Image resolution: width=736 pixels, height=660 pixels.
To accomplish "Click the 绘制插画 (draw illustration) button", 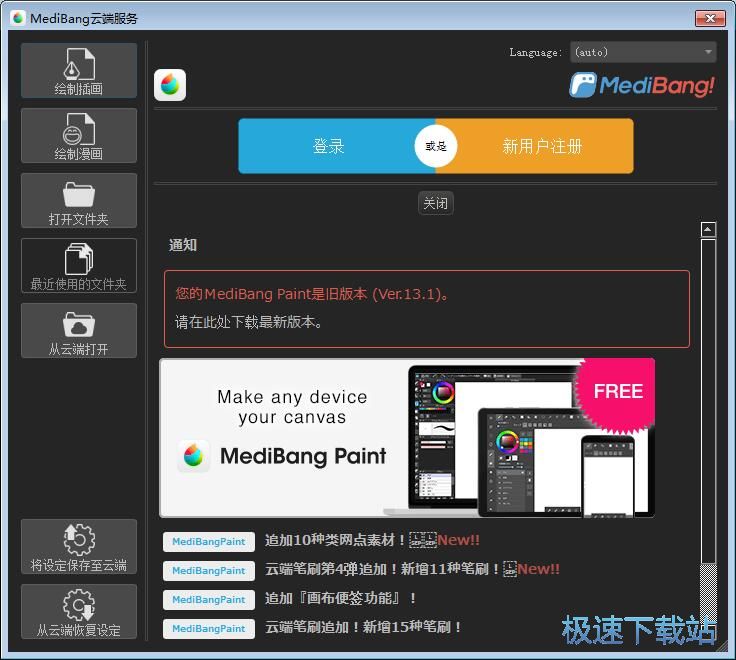I will (79, 70).
